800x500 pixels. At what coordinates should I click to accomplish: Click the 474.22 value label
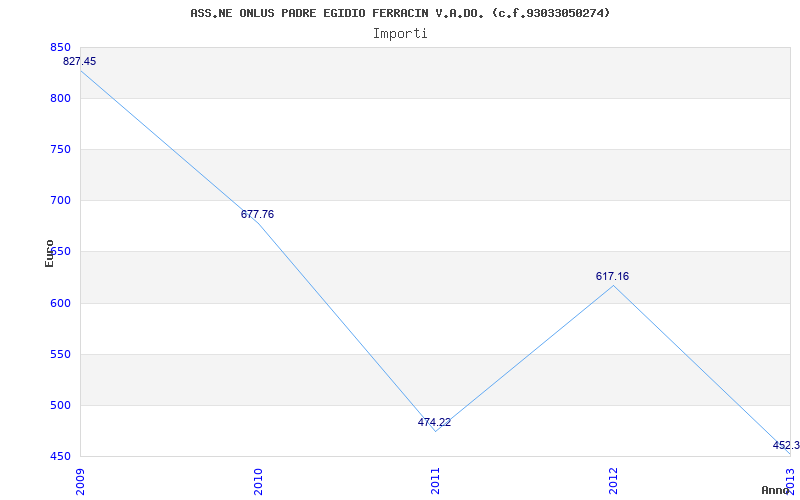434,422
